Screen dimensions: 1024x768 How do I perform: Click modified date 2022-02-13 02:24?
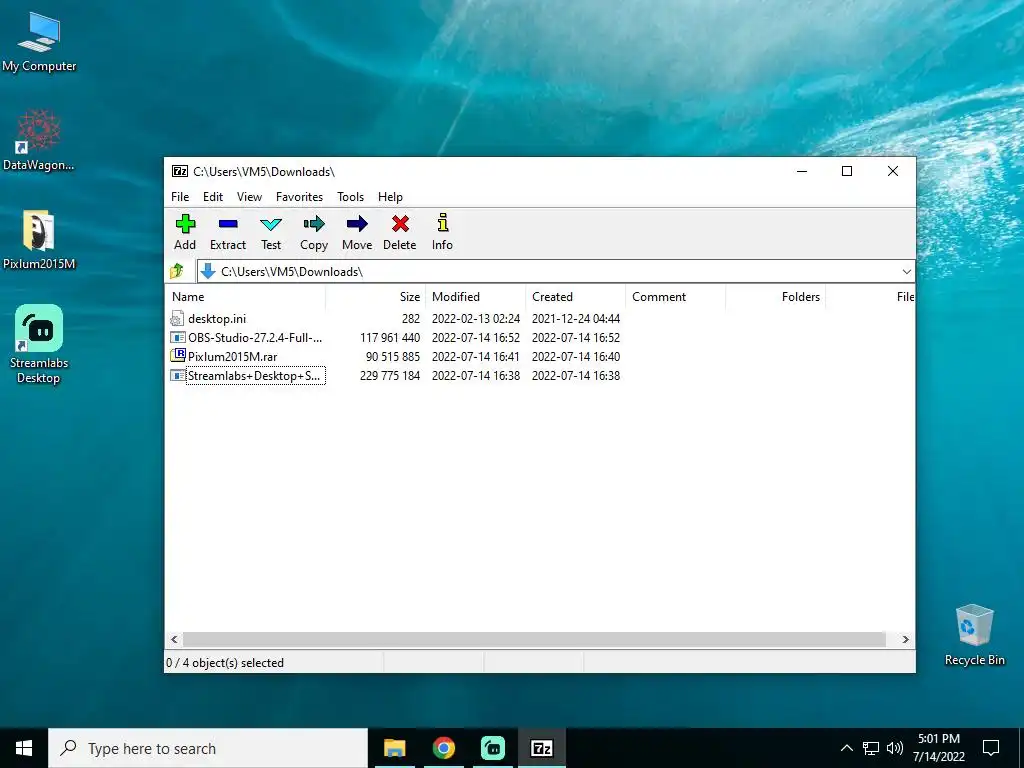pos(476,319)
